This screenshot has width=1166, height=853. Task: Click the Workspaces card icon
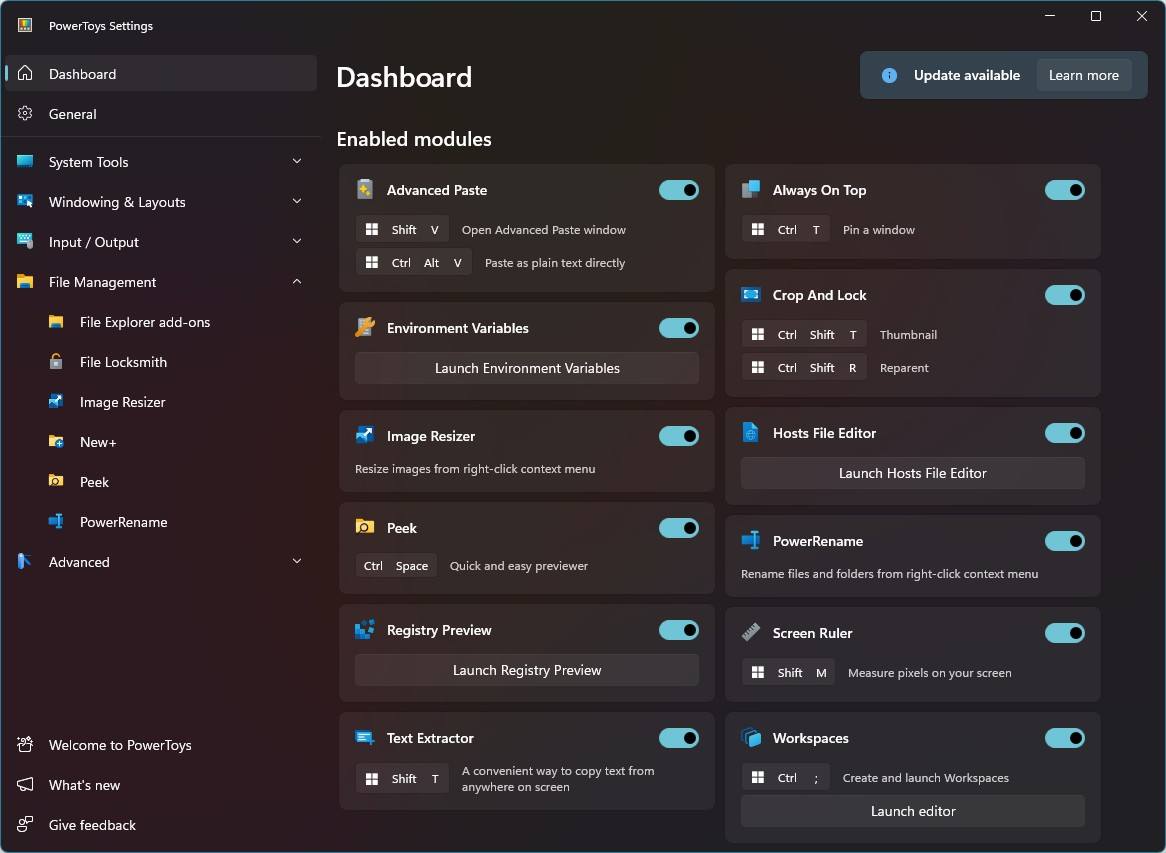751,738
